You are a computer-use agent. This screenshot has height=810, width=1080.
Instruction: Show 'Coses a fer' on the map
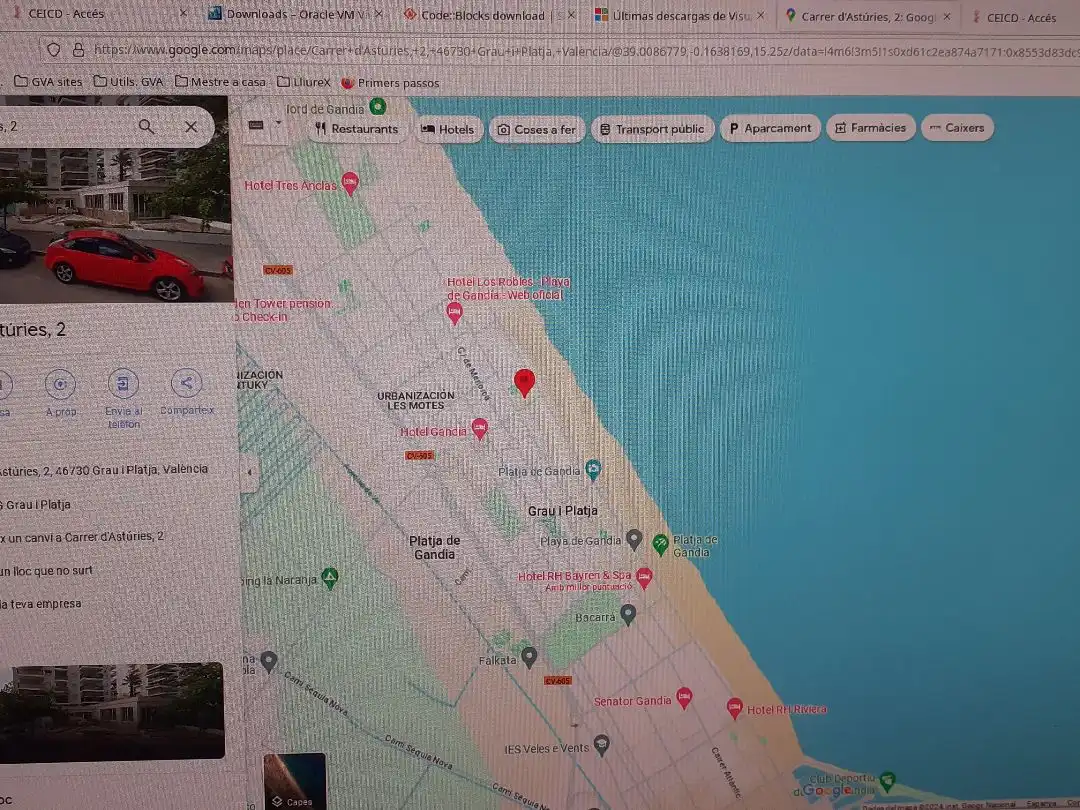point(537,129)
